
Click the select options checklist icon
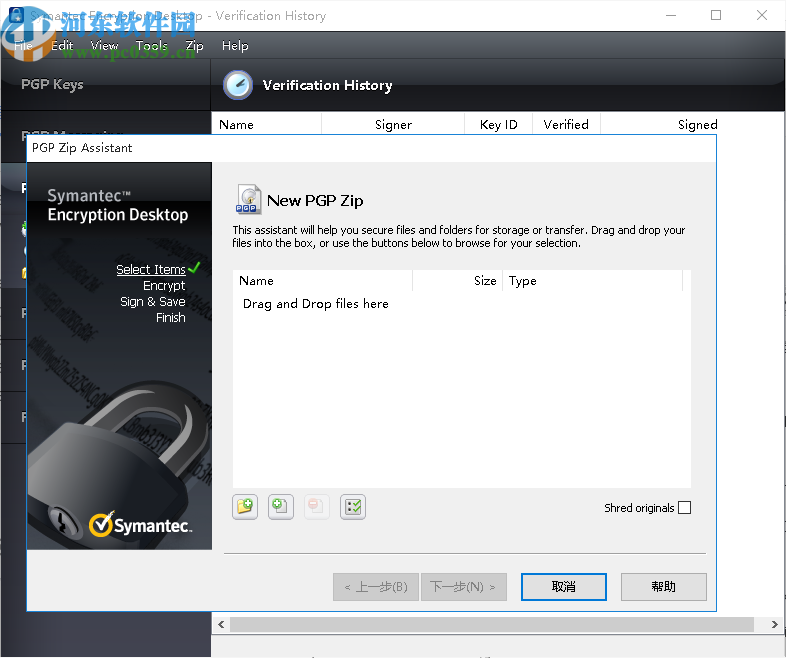pyautogui.click(x=353, y=507)
